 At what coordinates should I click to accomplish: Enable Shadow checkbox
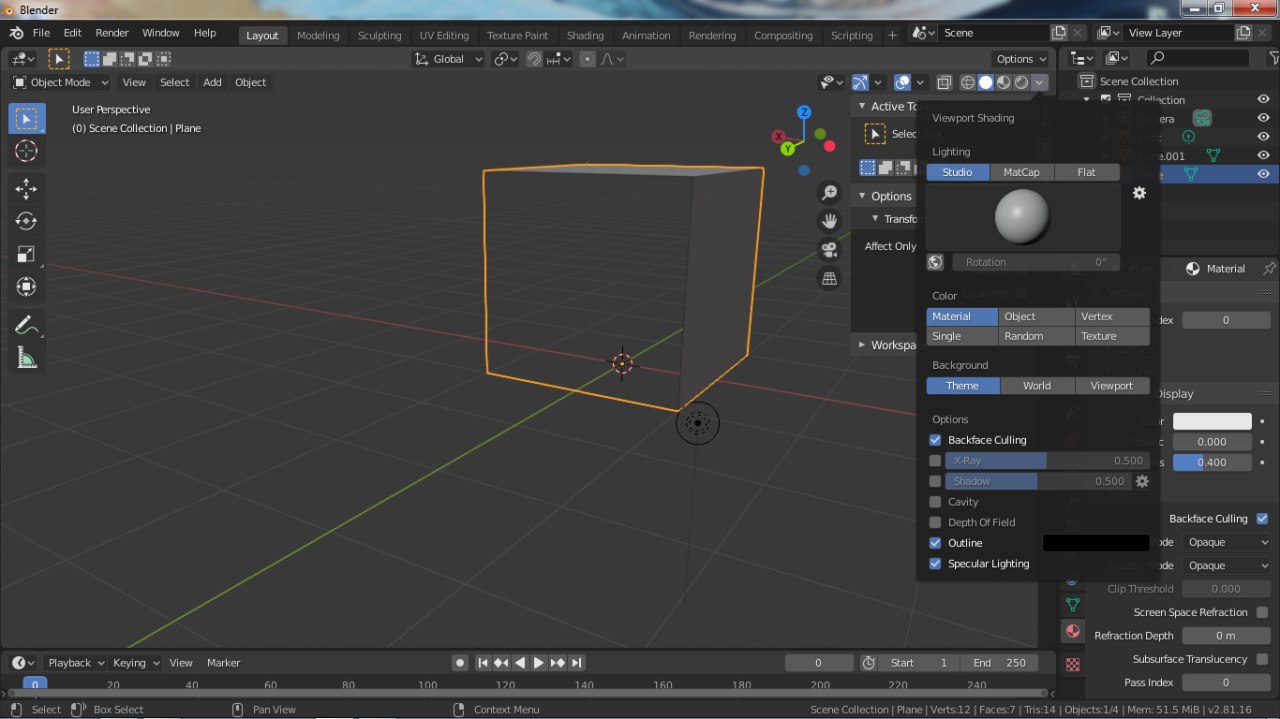click(x=936, y=481)
